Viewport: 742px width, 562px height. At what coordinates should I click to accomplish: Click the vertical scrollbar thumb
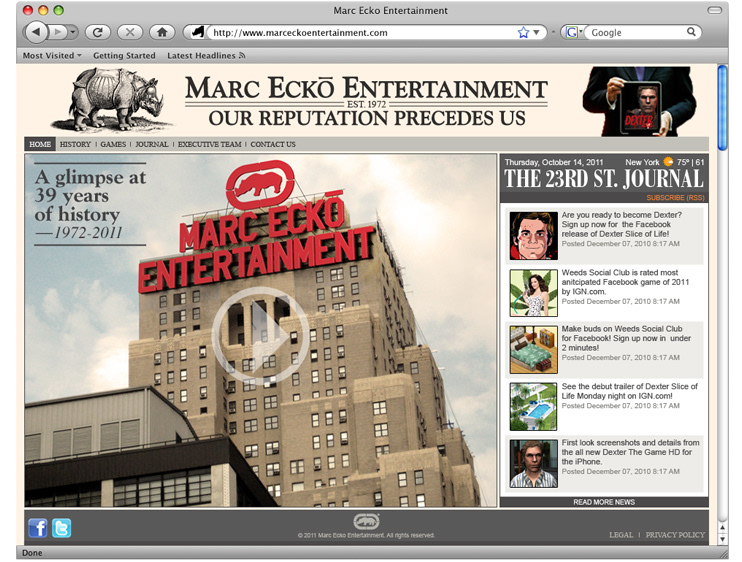point(722,108)
